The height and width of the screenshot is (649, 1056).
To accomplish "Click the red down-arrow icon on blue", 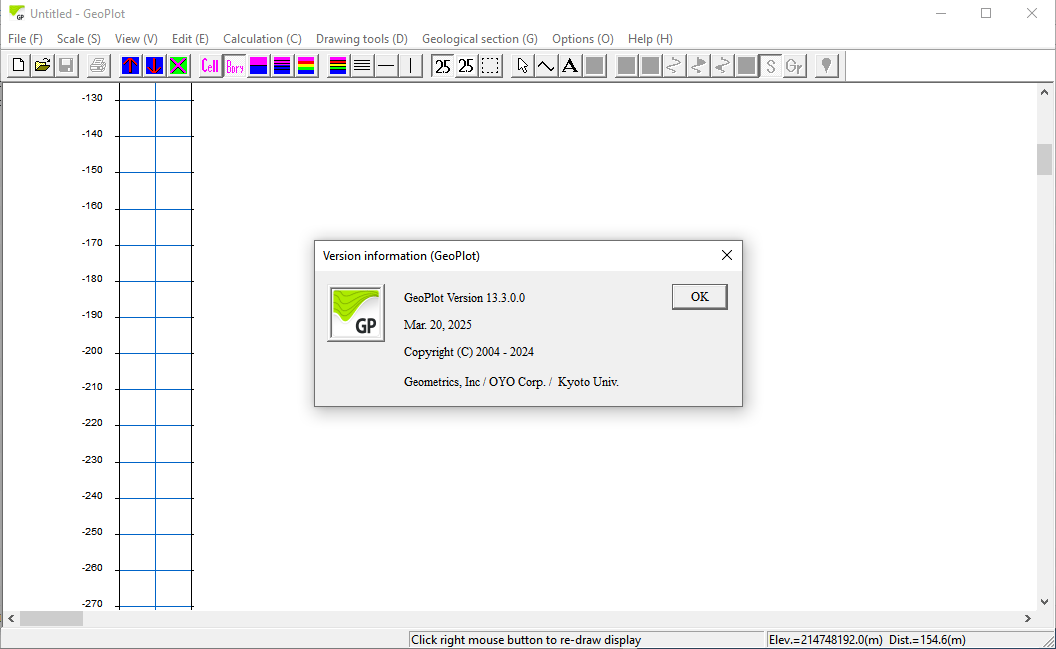I will [x=154, y=66].
